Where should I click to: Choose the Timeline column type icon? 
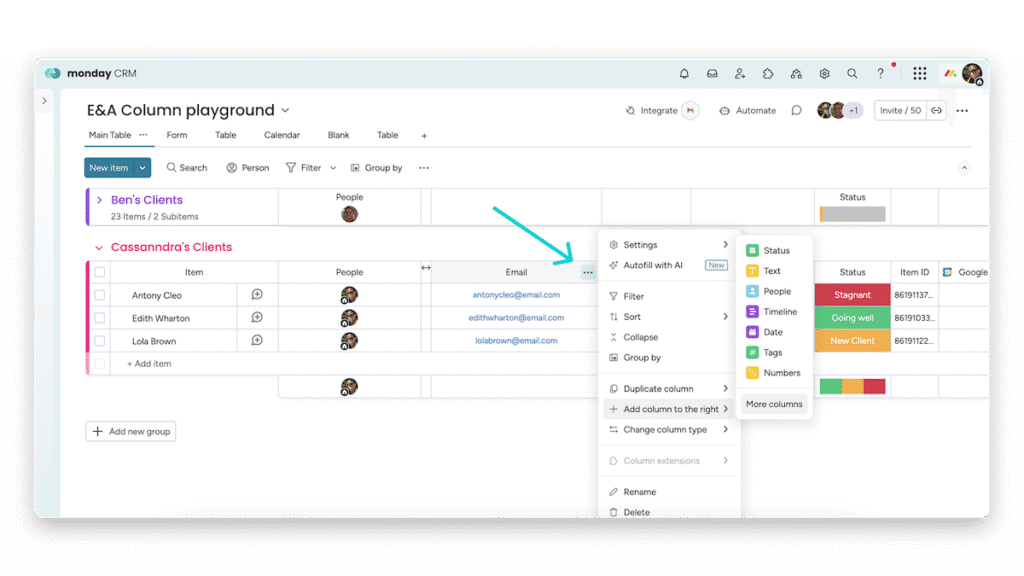[x=752, y=312]
